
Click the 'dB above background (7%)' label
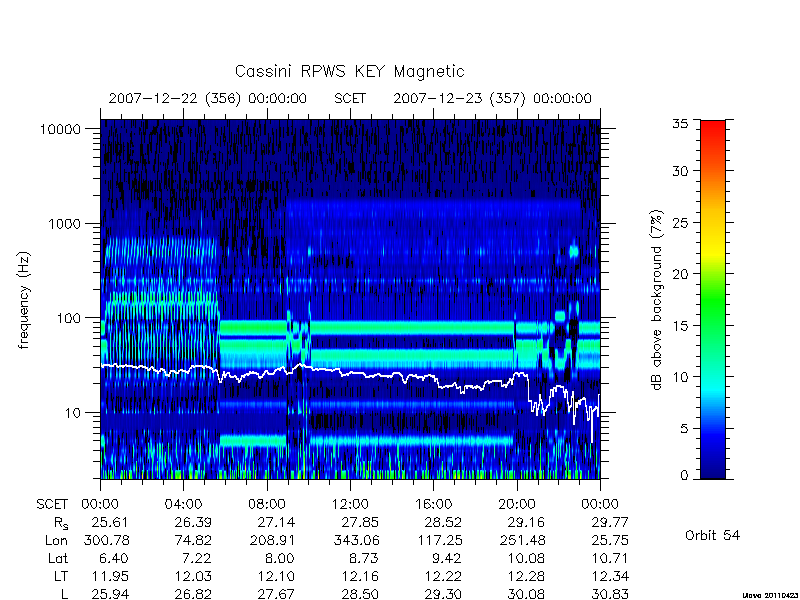pos(656,300)
